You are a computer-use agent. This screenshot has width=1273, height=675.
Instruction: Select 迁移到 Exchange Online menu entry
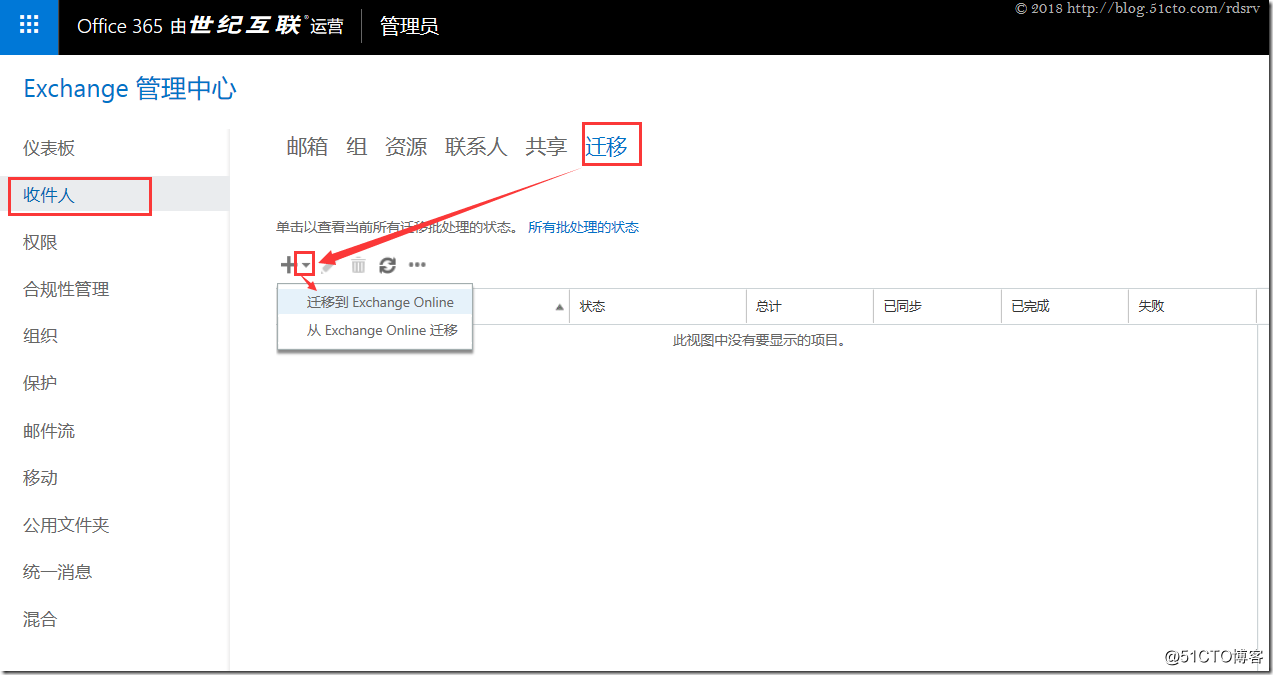[375, 302]
